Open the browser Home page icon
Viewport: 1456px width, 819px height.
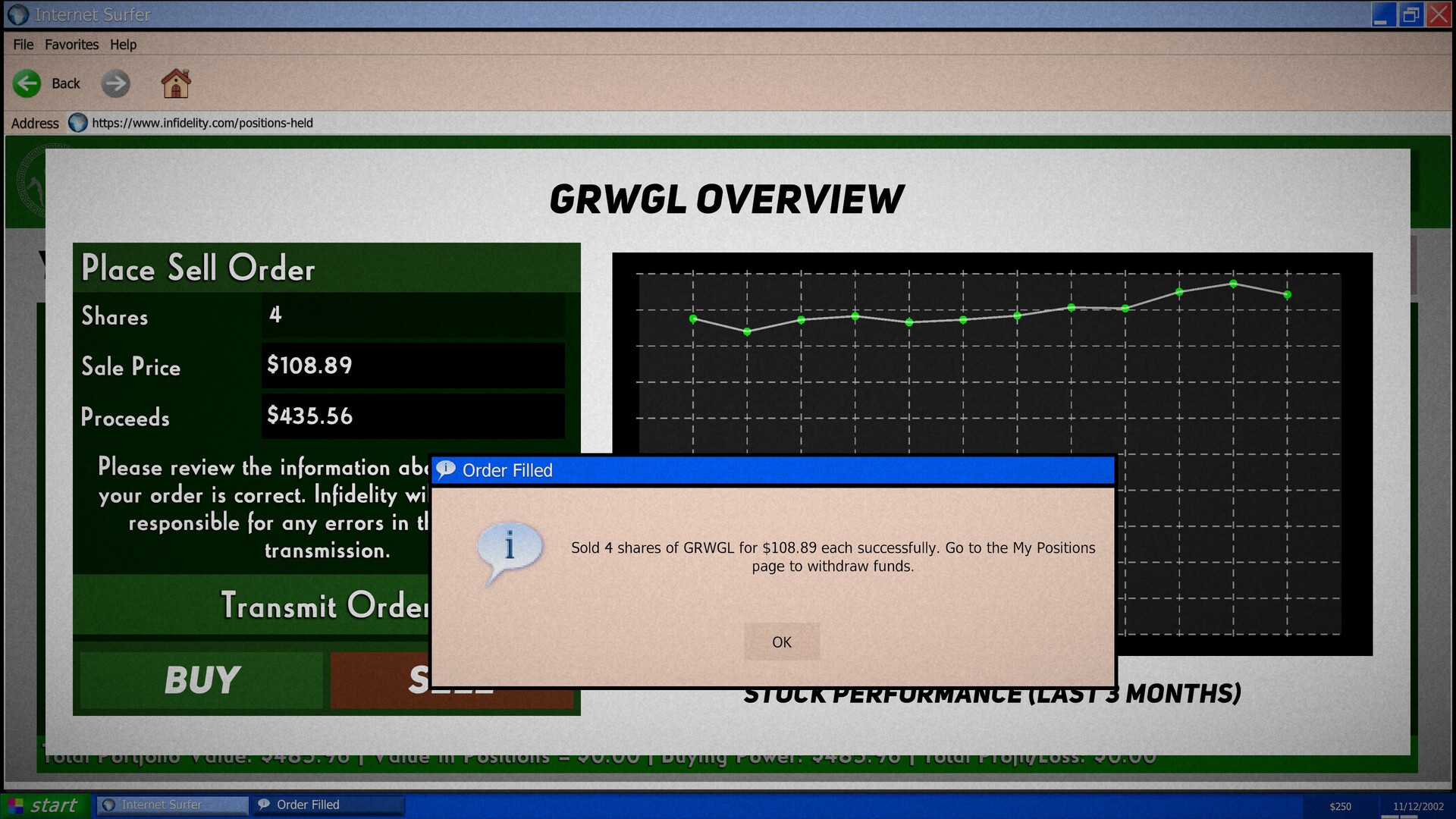pyautogui.click(x=177, y=83)
